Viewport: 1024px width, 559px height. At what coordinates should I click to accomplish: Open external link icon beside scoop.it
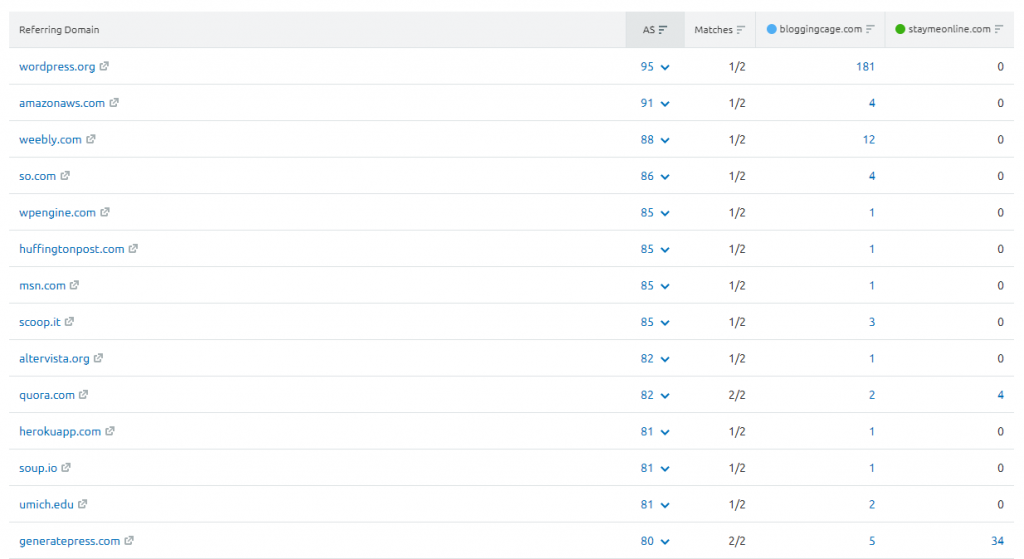coord(69,322)
